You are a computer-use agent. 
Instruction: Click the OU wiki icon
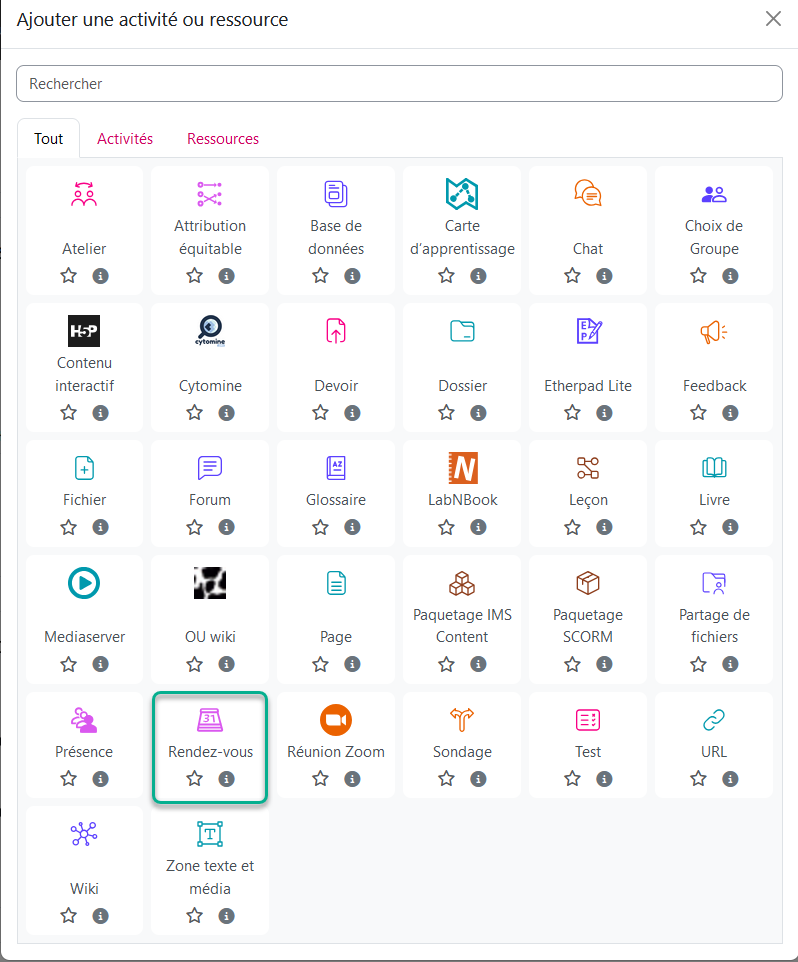click(x=210, y=582)
